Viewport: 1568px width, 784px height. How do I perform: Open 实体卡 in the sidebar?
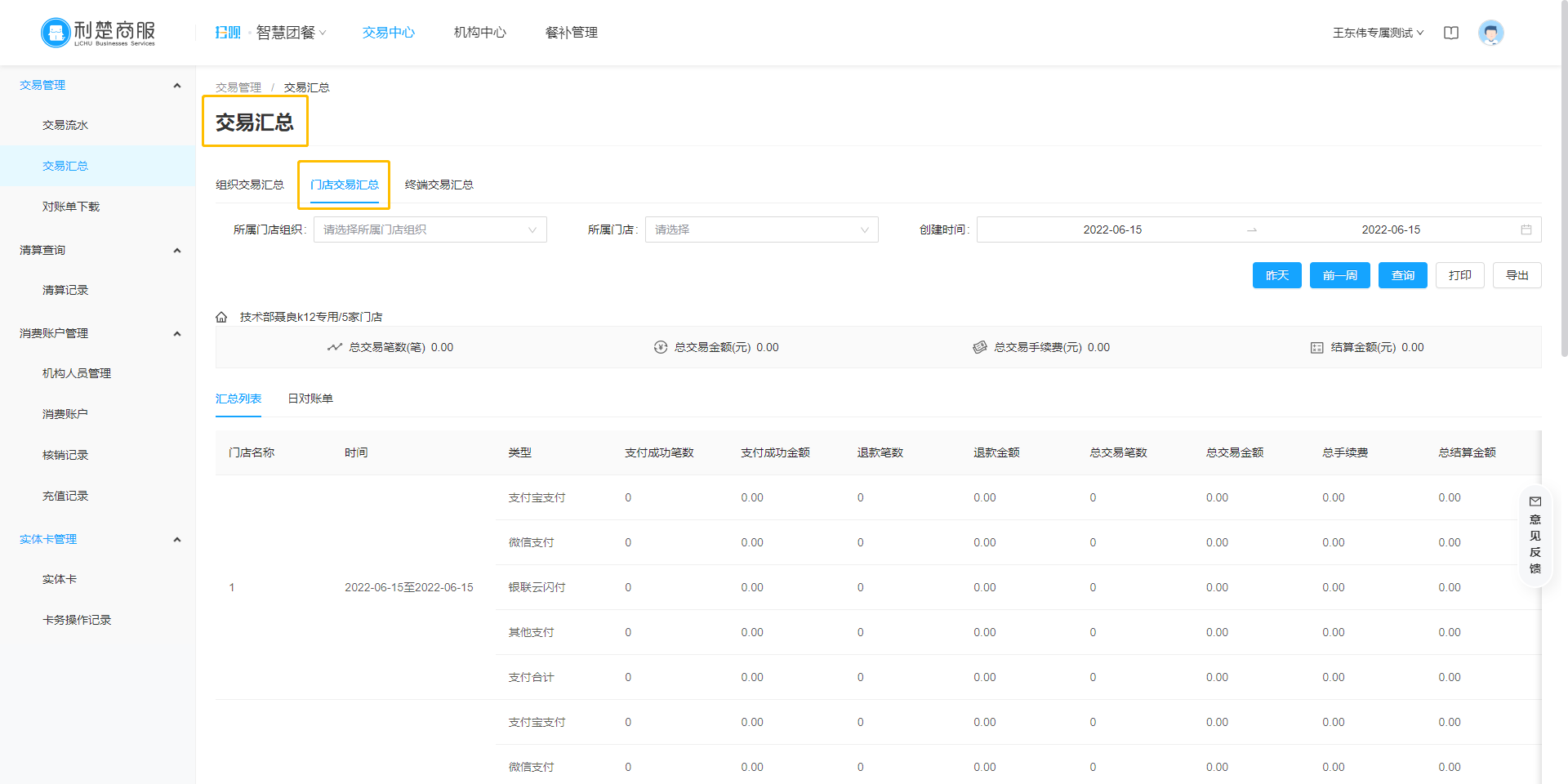tap(60, 579)
